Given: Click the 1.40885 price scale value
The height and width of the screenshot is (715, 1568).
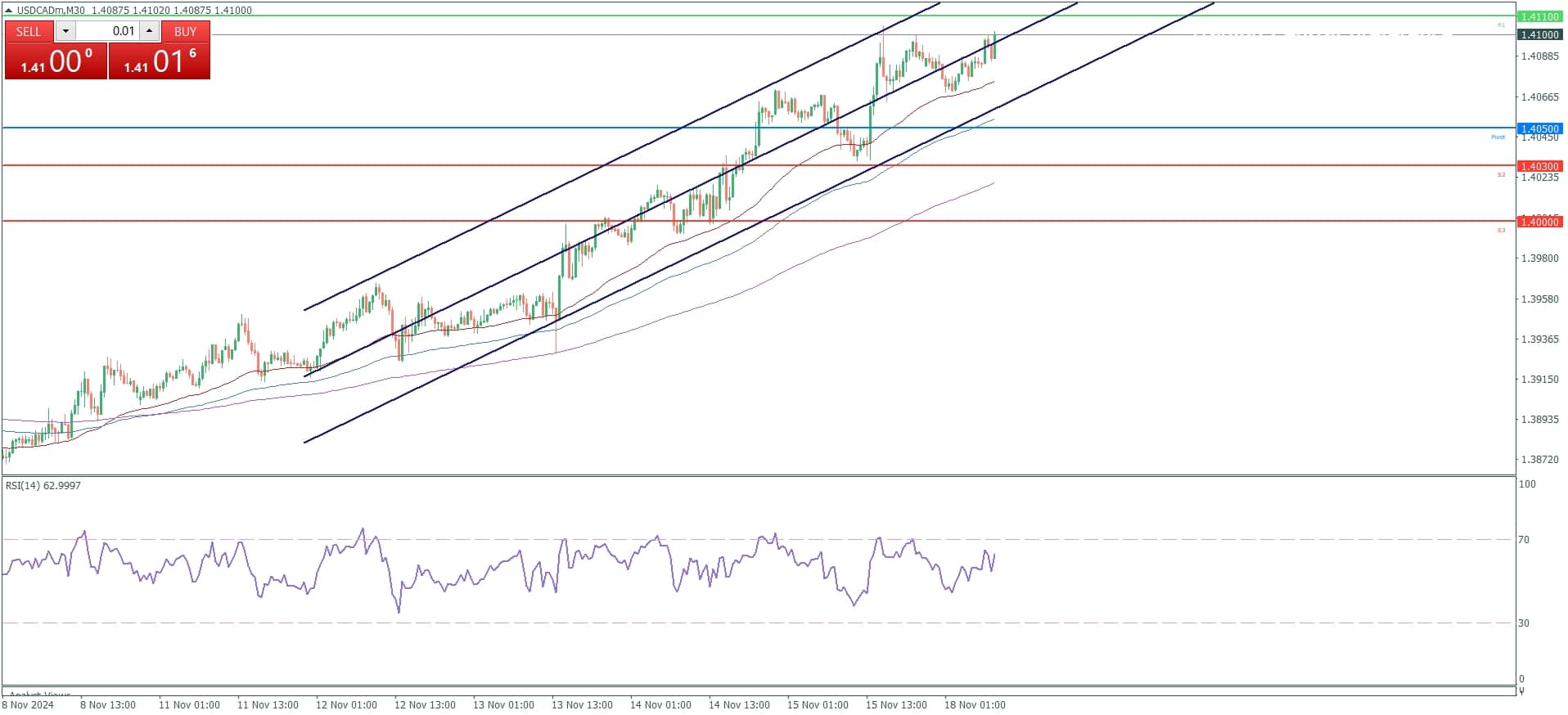Looking at the screenshot, I should point(1539,56).
